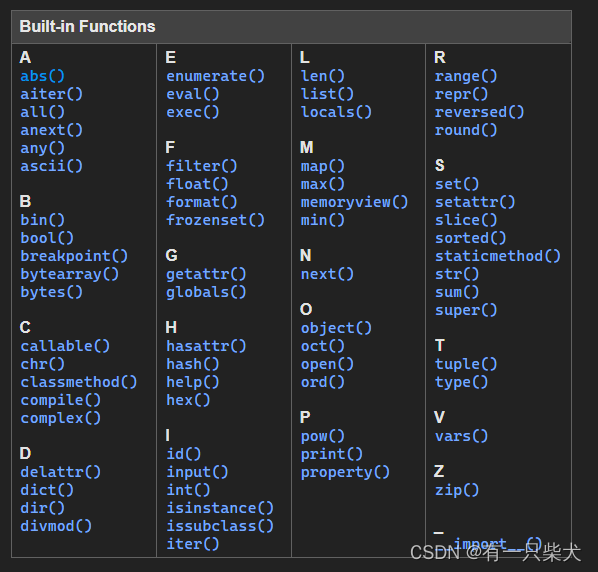The height and width of the screenshot is (572, 598).
Task: Open the all() function link
Action: 42,112
